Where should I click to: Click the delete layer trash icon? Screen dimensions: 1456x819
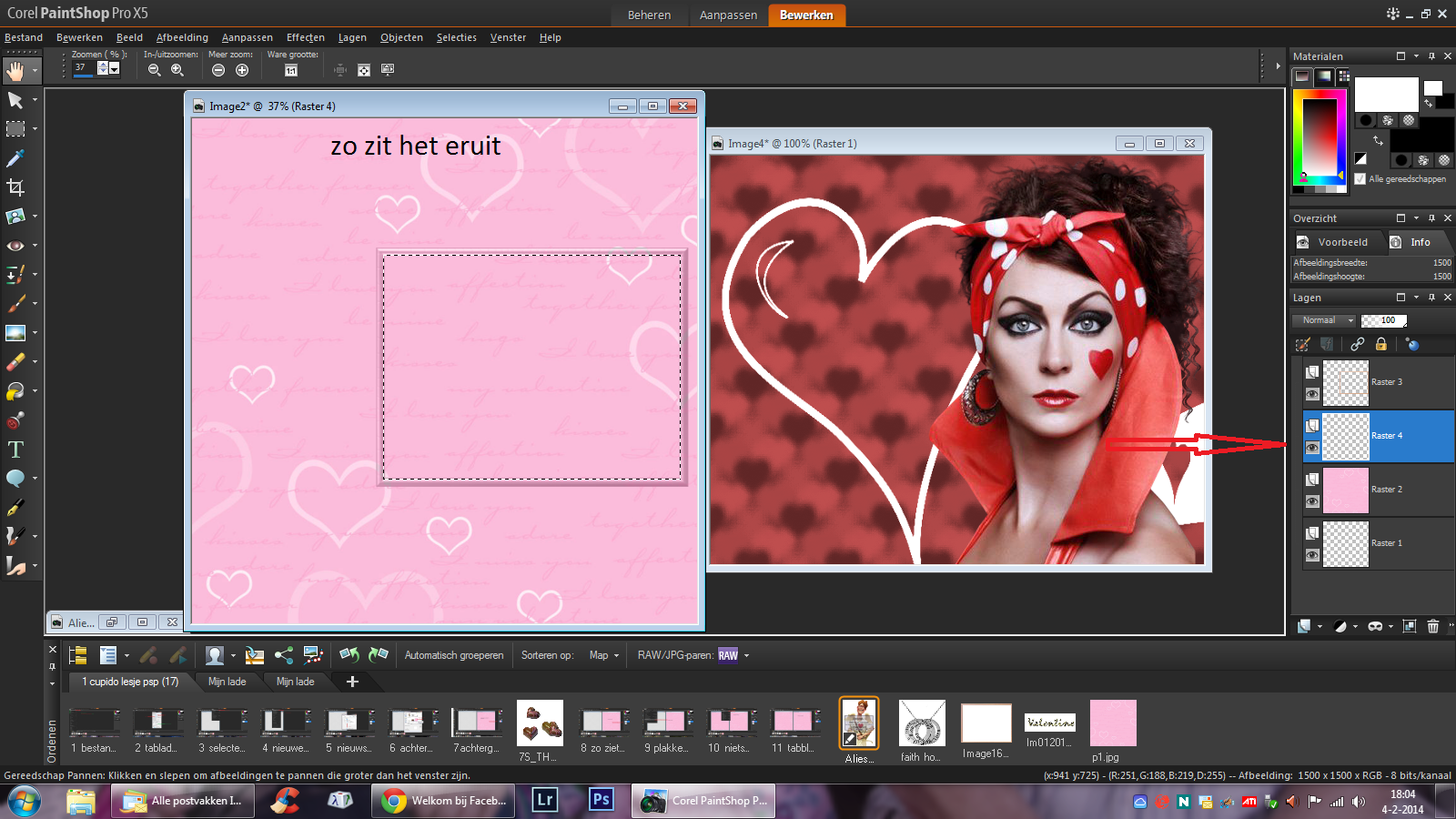1433,626
